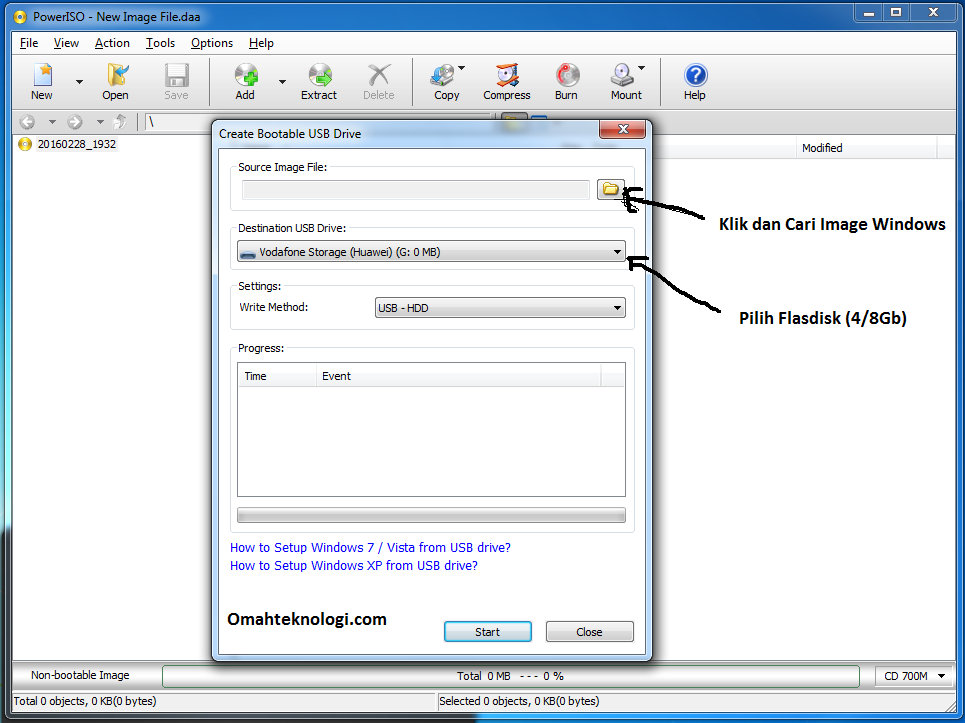The image size is (965, 723).
Task: Open the dropdown arrow beside Add
Action: [282, 81]
